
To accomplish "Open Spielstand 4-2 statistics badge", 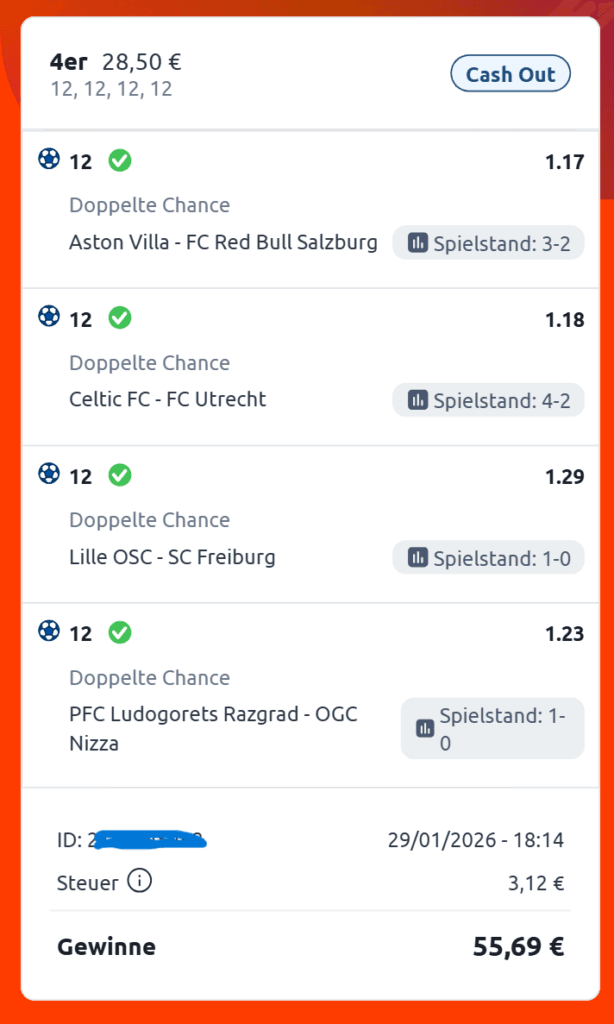I will [x=488, y=400].
